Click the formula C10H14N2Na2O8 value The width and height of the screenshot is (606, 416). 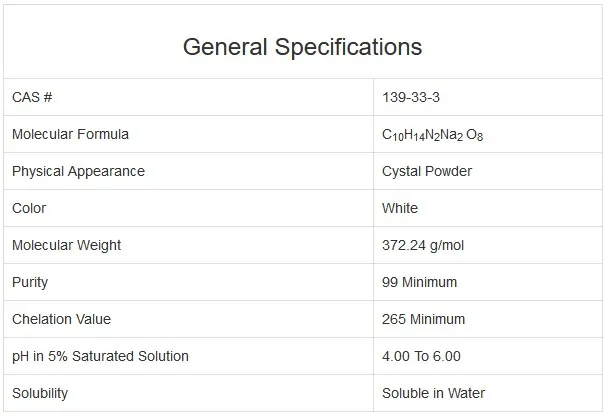(434, 135)
